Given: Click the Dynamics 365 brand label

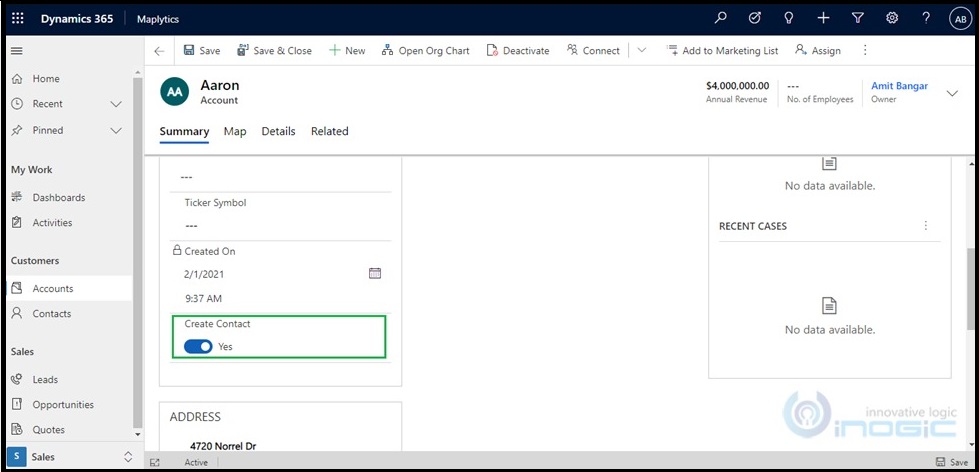Looking at the screenshot, I should point(77,19).
